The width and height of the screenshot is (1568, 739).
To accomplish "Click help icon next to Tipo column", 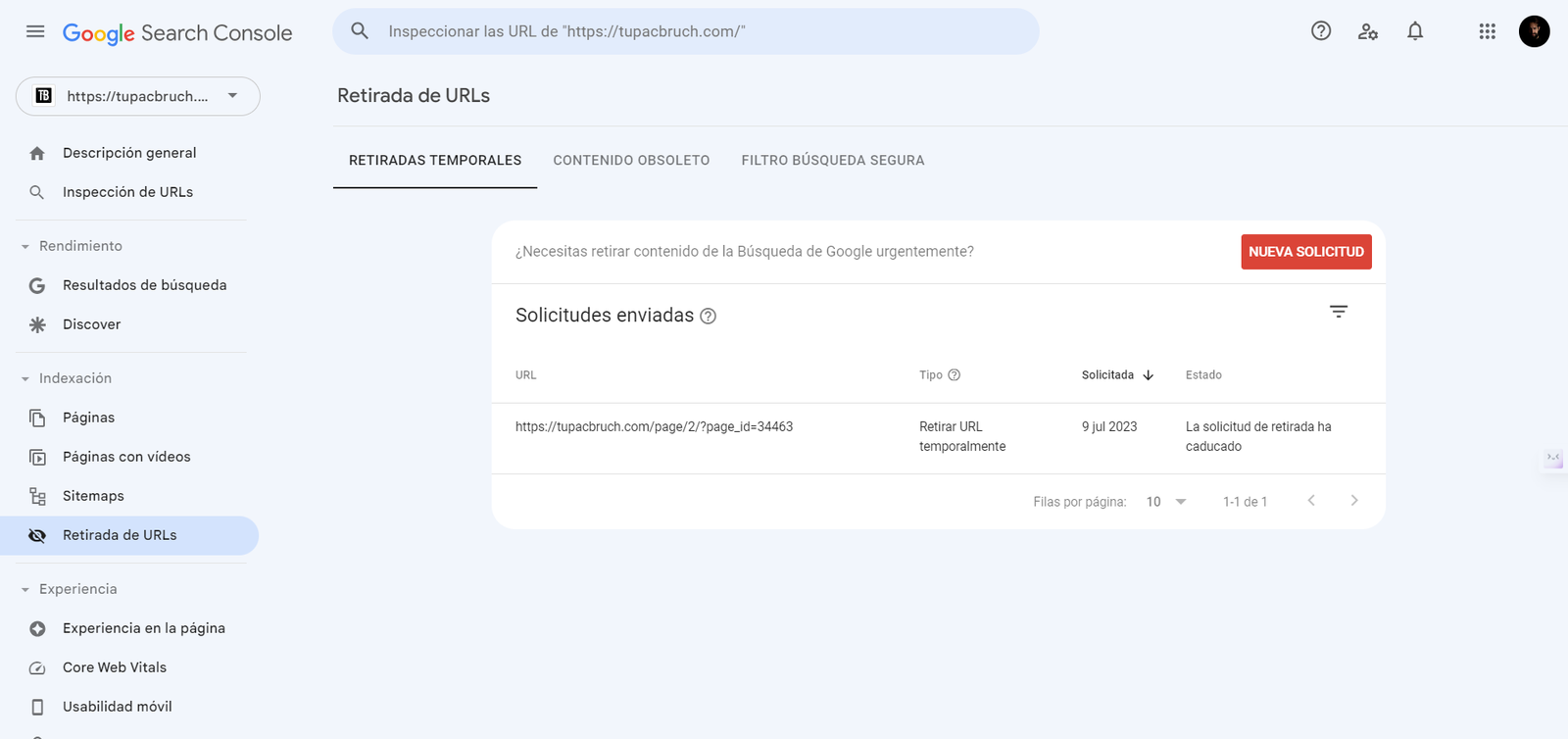I will pos(955,374).
